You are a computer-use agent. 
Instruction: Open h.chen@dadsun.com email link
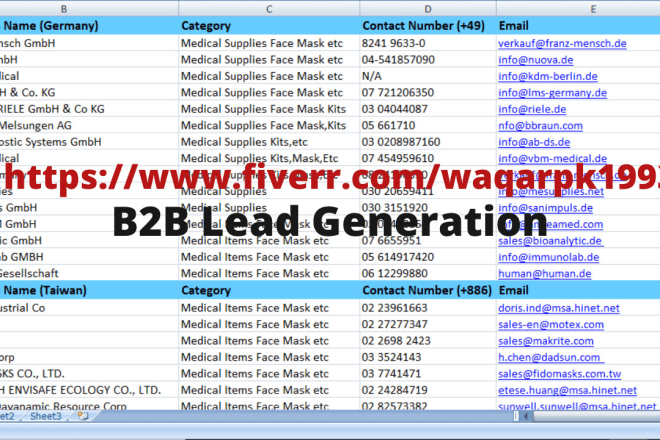pyautogui.click(x=549, y=357)
